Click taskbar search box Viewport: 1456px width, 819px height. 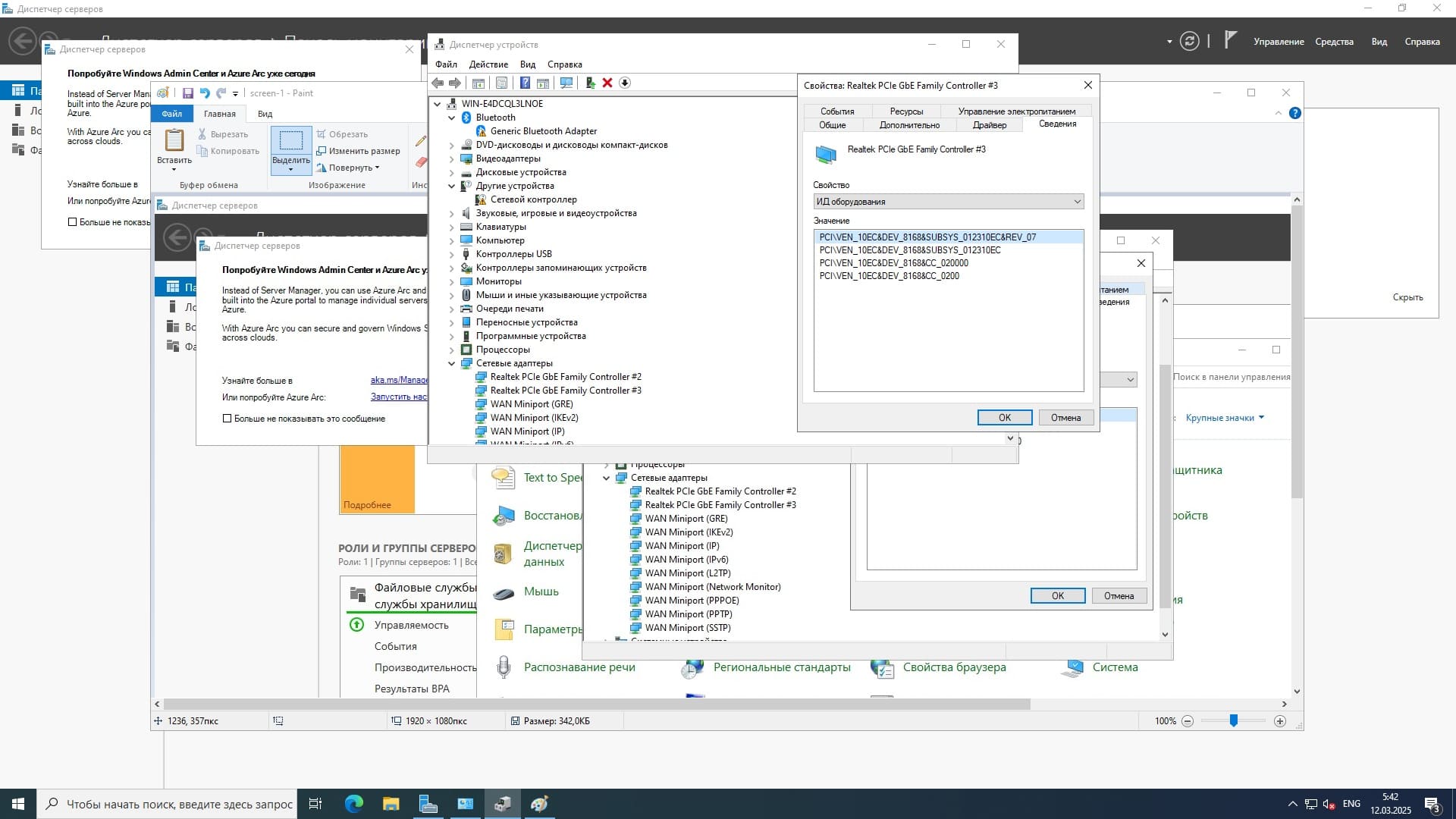click(167, 804)
